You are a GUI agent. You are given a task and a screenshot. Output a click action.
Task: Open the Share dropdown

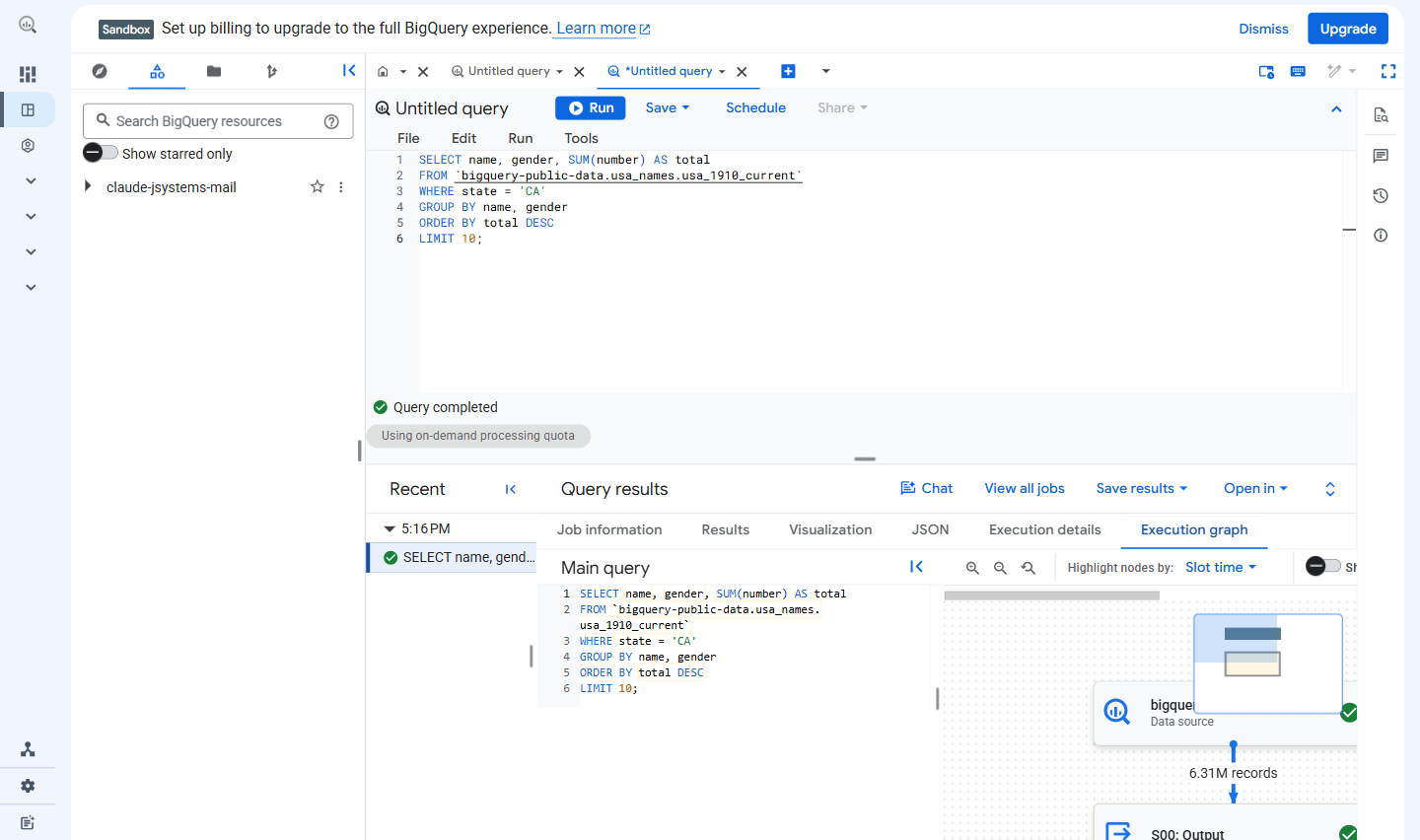click(842, 107)
